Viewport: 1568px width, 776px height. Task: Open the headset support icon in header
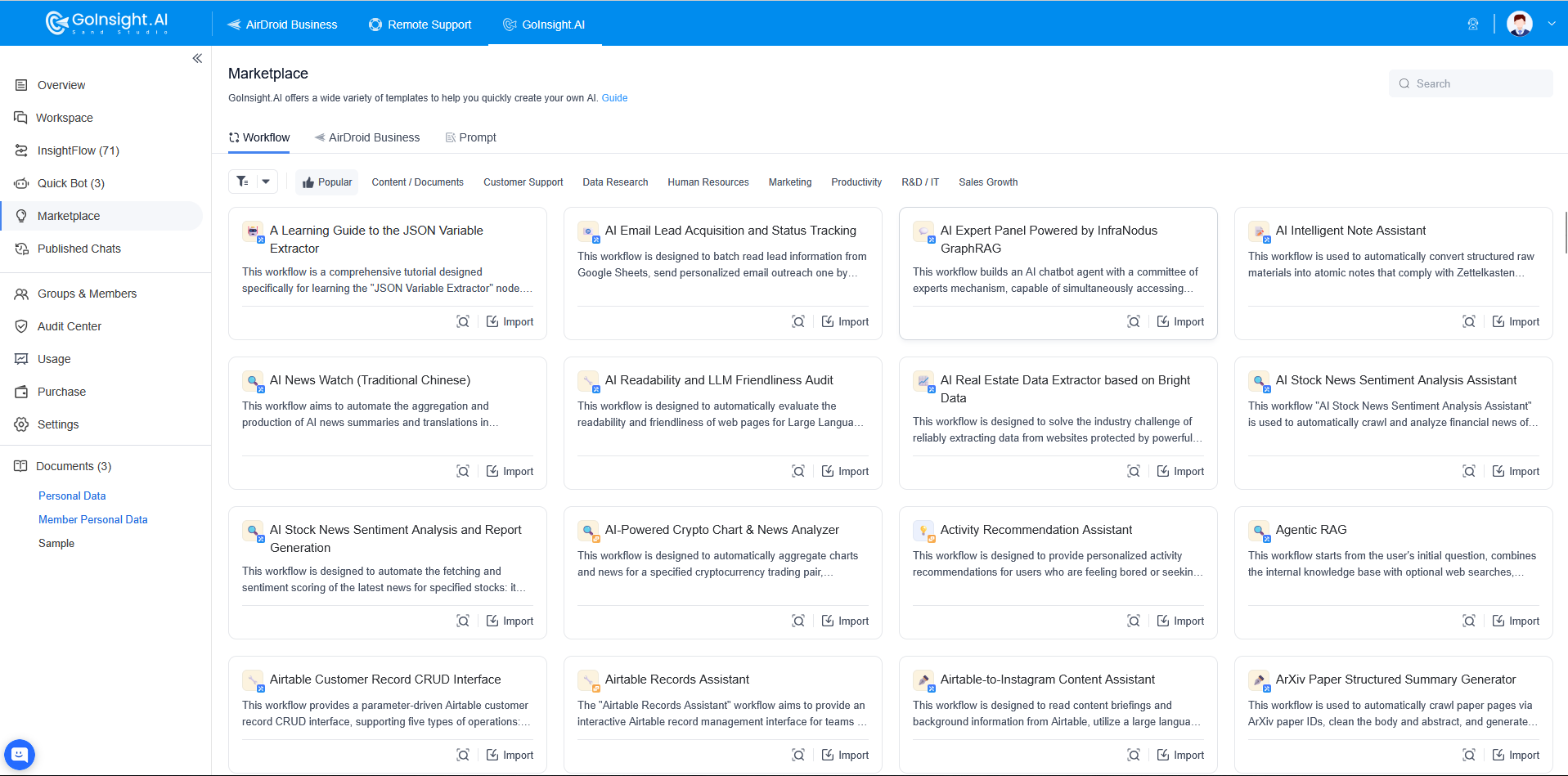point(1473,24)
